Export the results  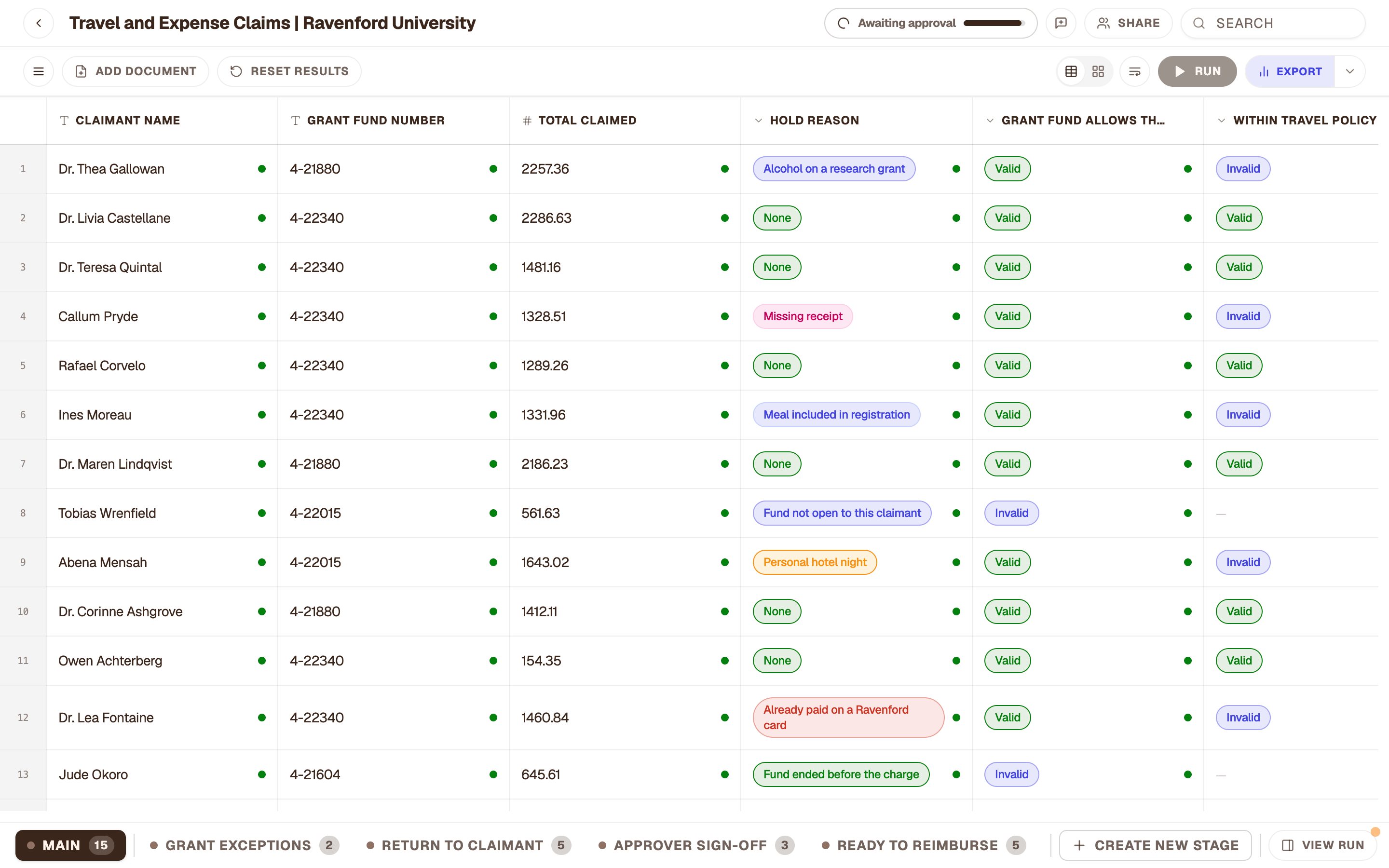point(1290,71)
